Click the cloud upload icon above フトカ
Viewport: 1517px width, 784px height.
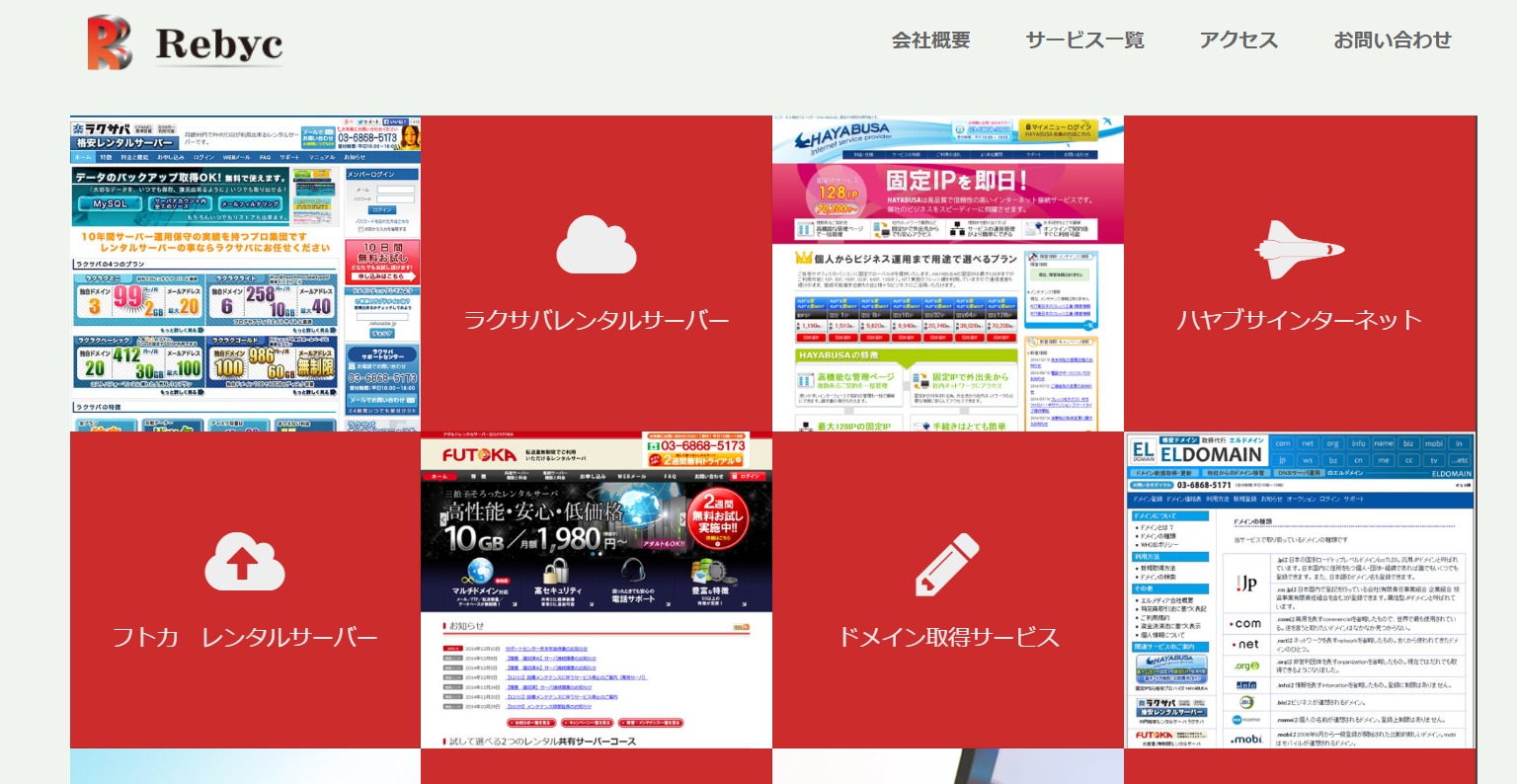click(245, 561)
